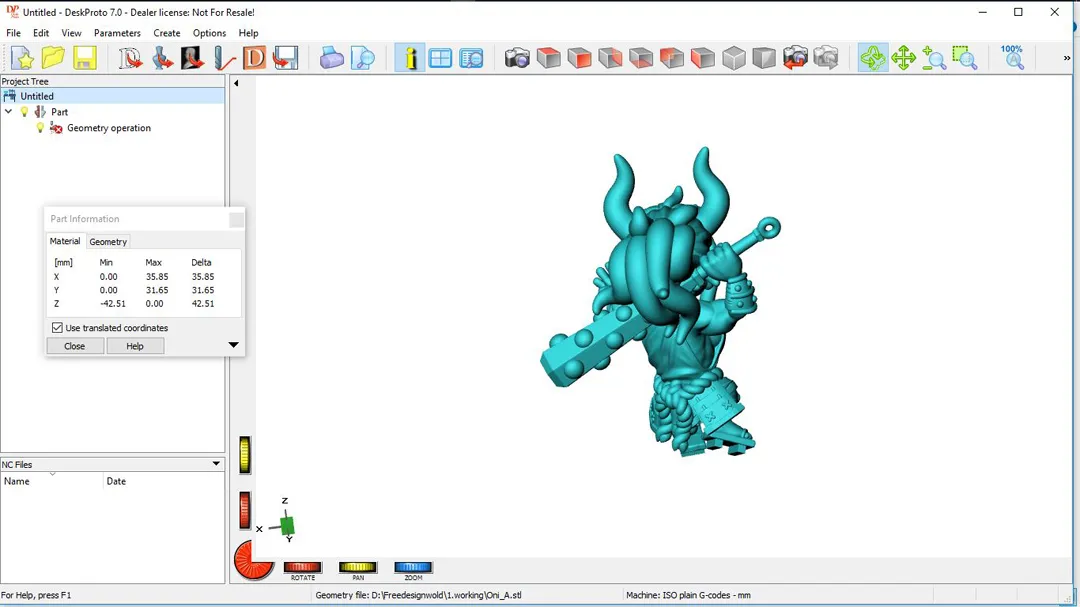1080x607 pixels.
Task: Click the dark gray cube view icon
Action: click(x=764, y=58)
